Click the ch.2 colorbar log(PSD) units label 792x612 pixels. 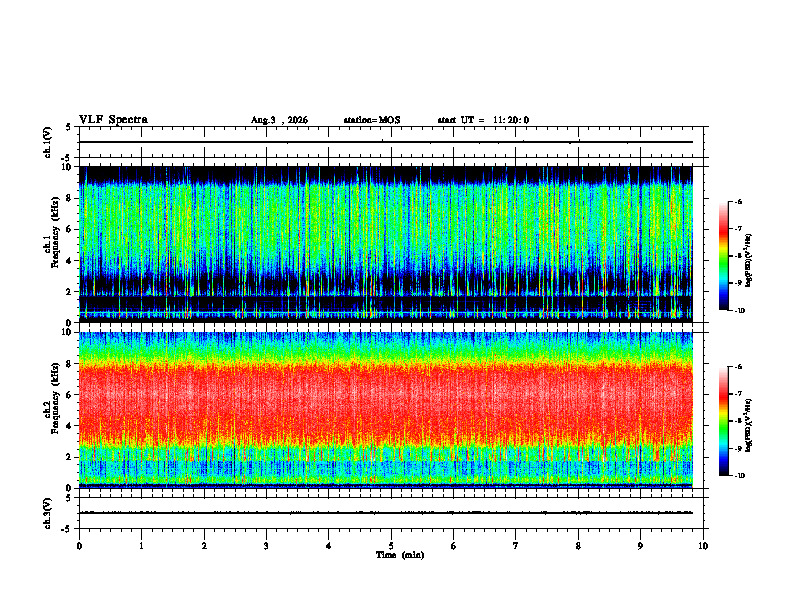[749, 425]
